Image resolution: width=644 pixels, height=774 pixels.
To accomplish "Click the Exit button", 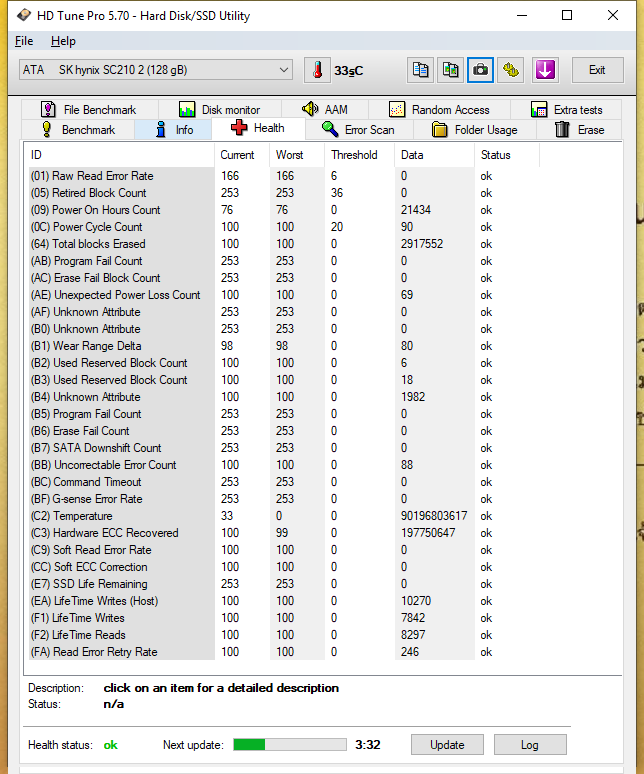I will pos(597,70).
